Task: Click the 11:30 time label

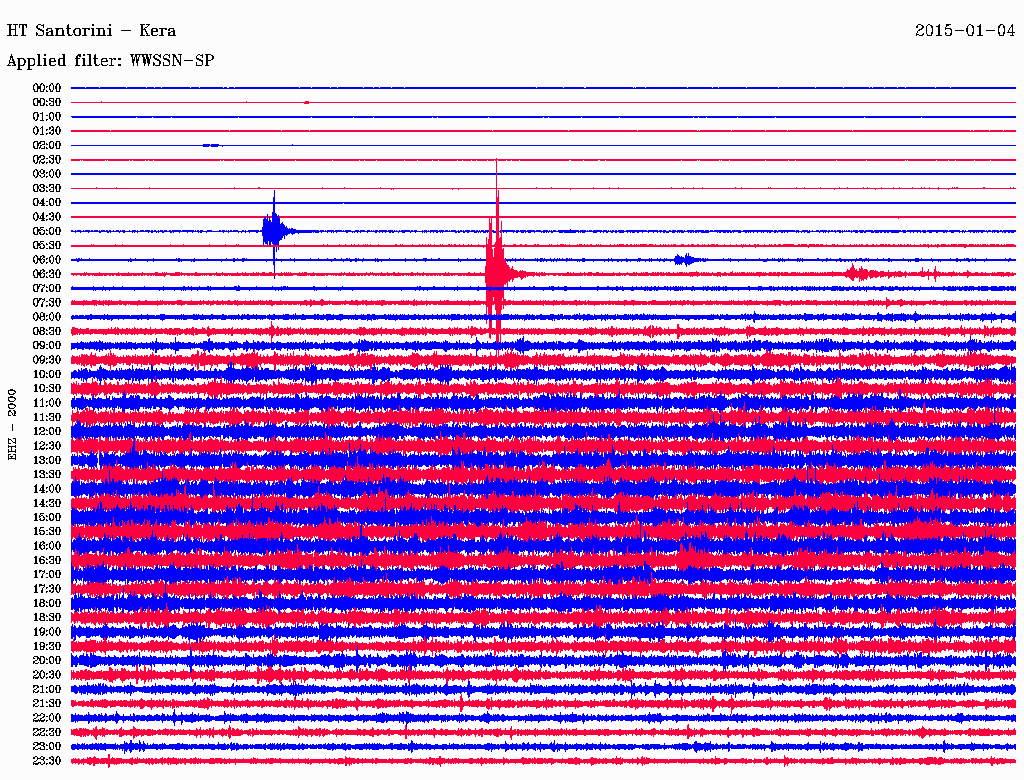Action: pyautogui.click(x=47, y=417)
